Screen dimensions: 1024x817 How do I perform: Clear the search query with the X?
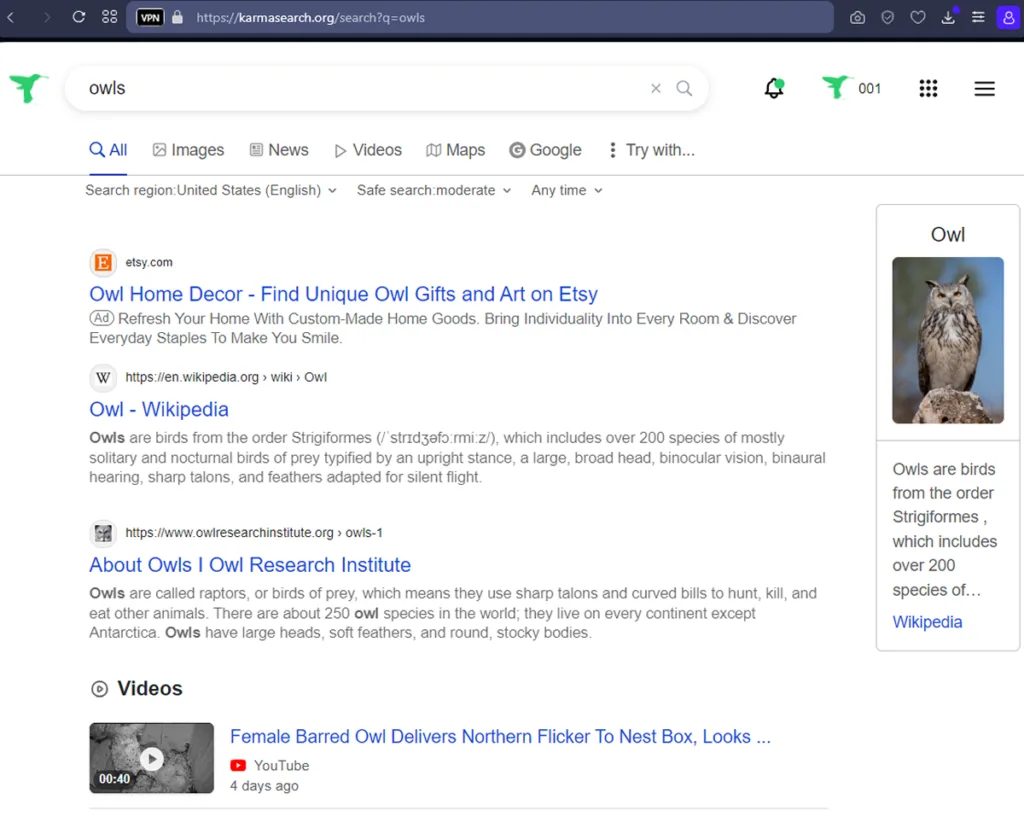(x=656, y=88)
